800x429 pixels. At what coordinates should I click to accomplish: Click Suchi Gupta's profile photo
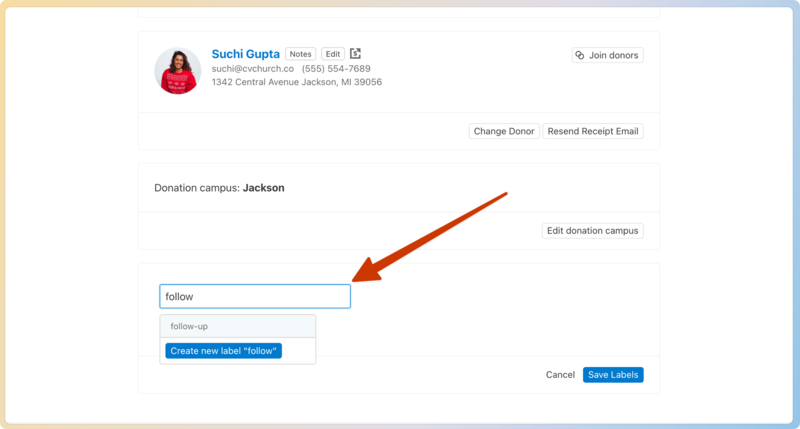(178, 71)
